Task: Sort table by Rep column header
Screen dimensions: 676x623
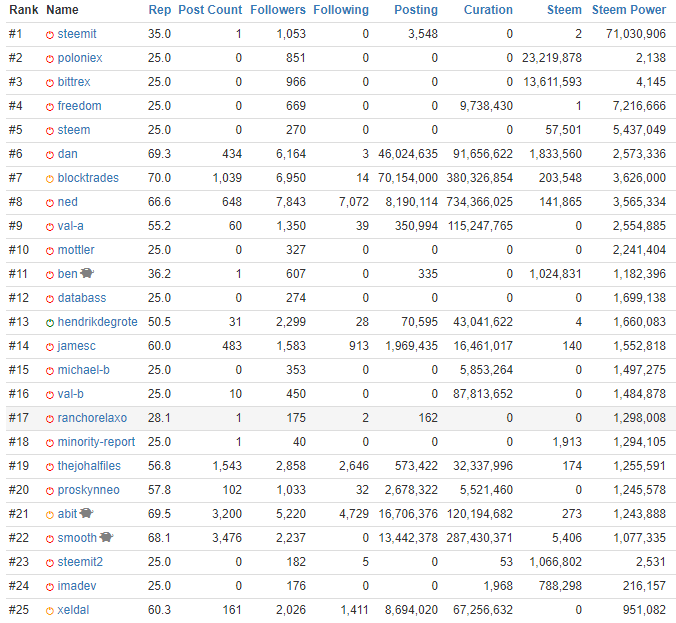Action: point(160,10)
